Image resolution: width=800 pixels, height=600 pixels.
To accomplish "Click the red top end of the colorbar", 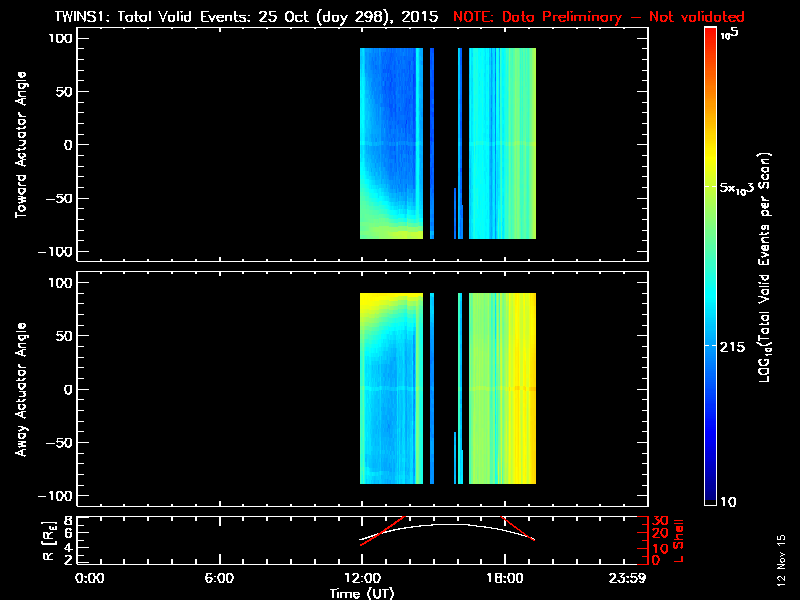I will click(711, 34).
